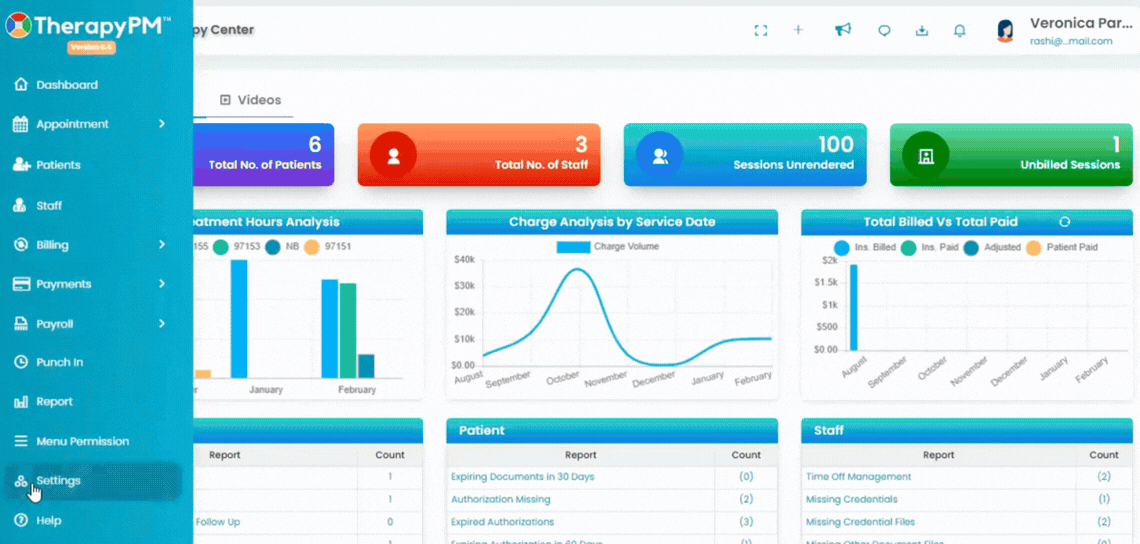Toggle Patient Paid legend series
1140x544 pixels.
[x=1061, y=247]
